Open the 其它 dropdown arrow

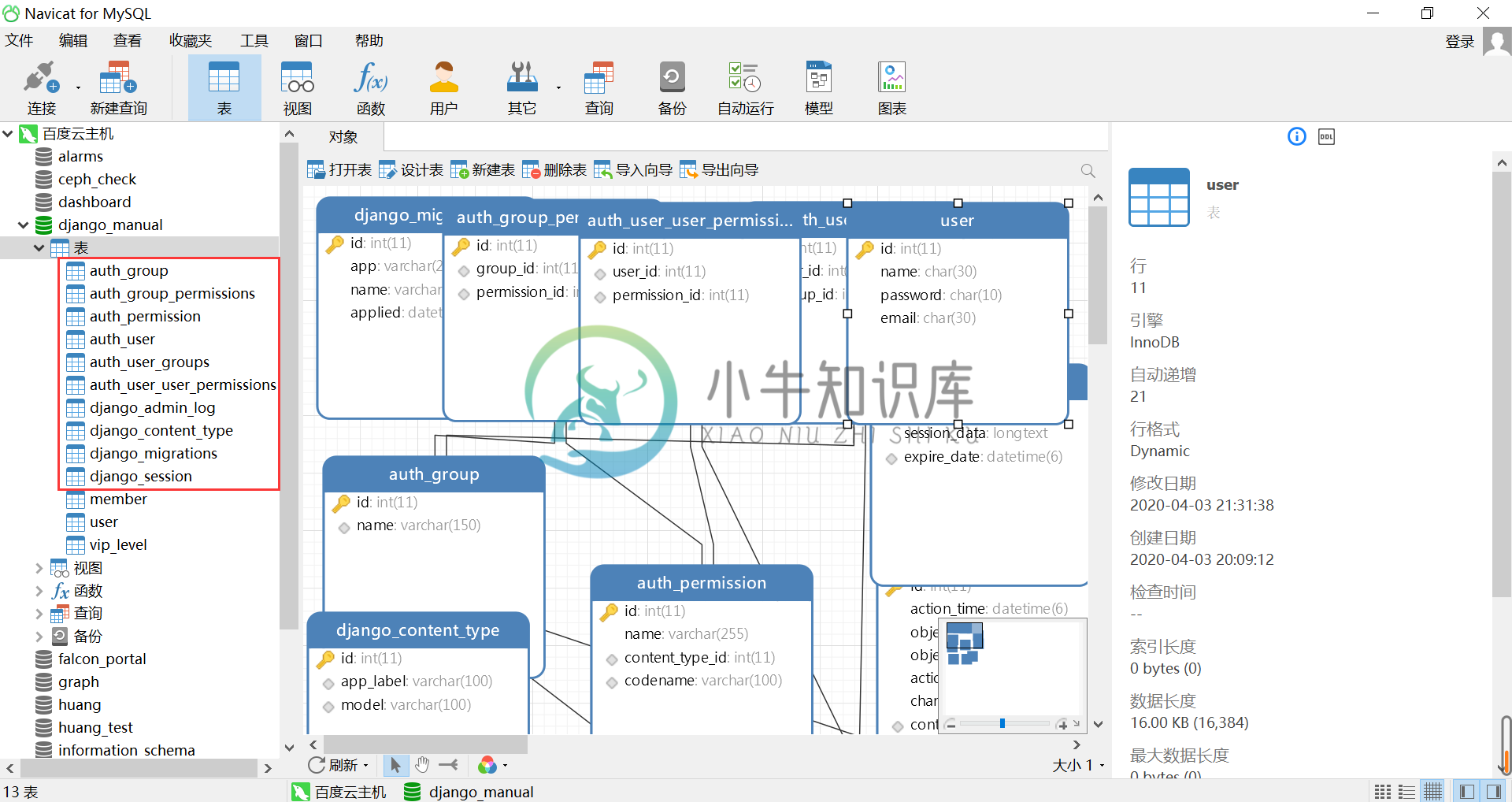(x=558, y=88)
